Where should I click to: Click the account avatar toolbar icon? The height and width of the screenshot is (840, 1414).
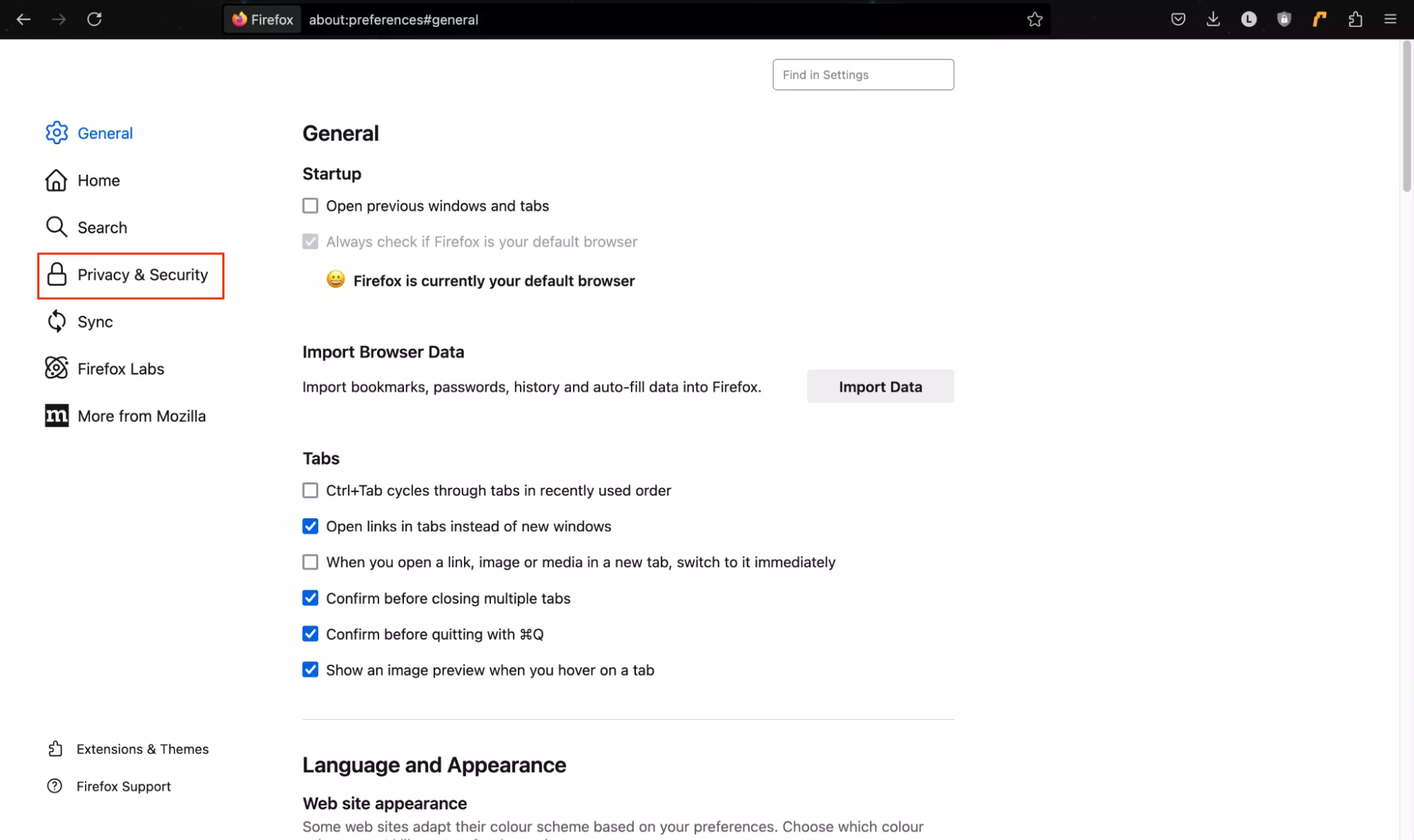[1248, 19]
